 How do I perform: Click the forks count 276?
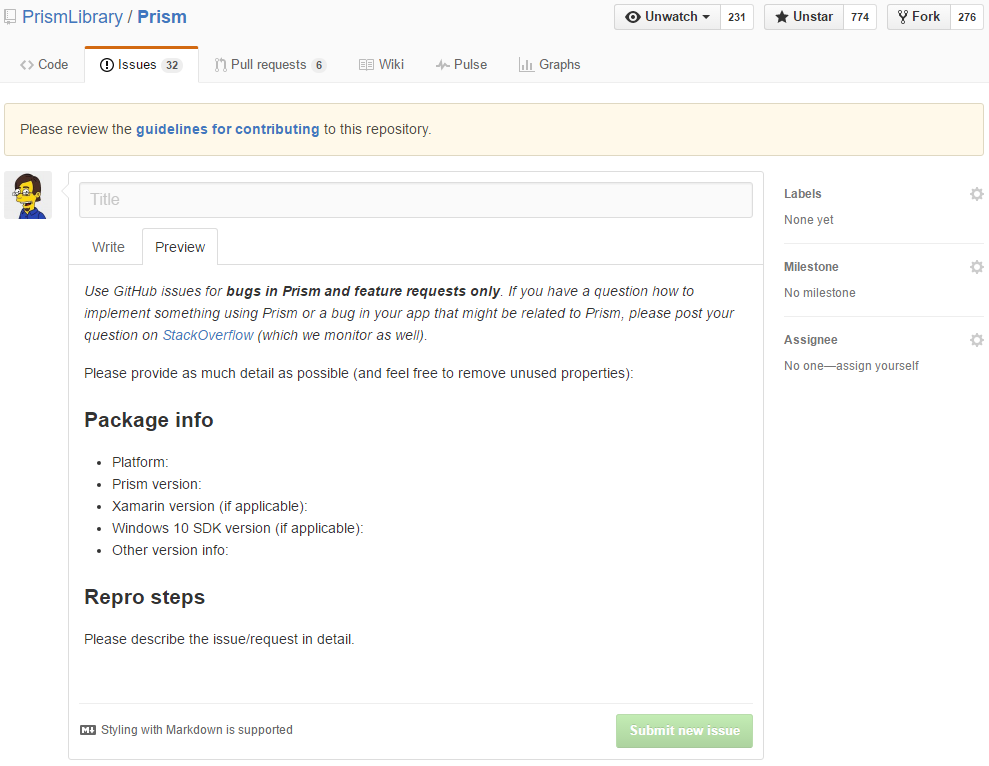pyautogui.click(x=967, y=17)
